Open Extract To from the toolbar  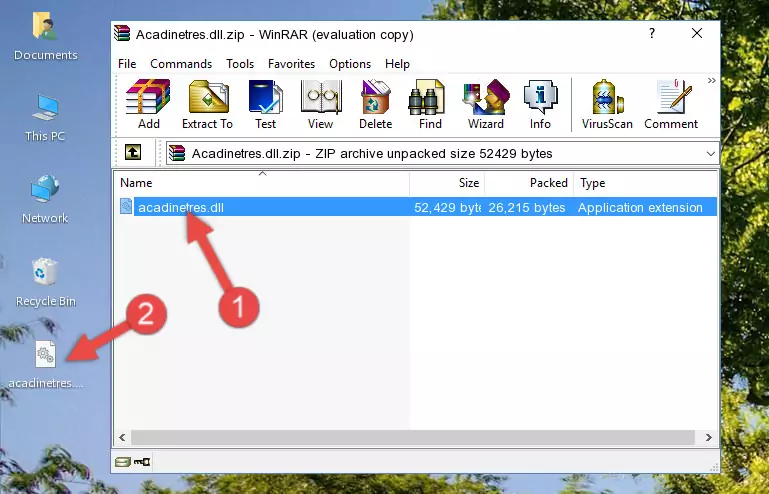207,104
